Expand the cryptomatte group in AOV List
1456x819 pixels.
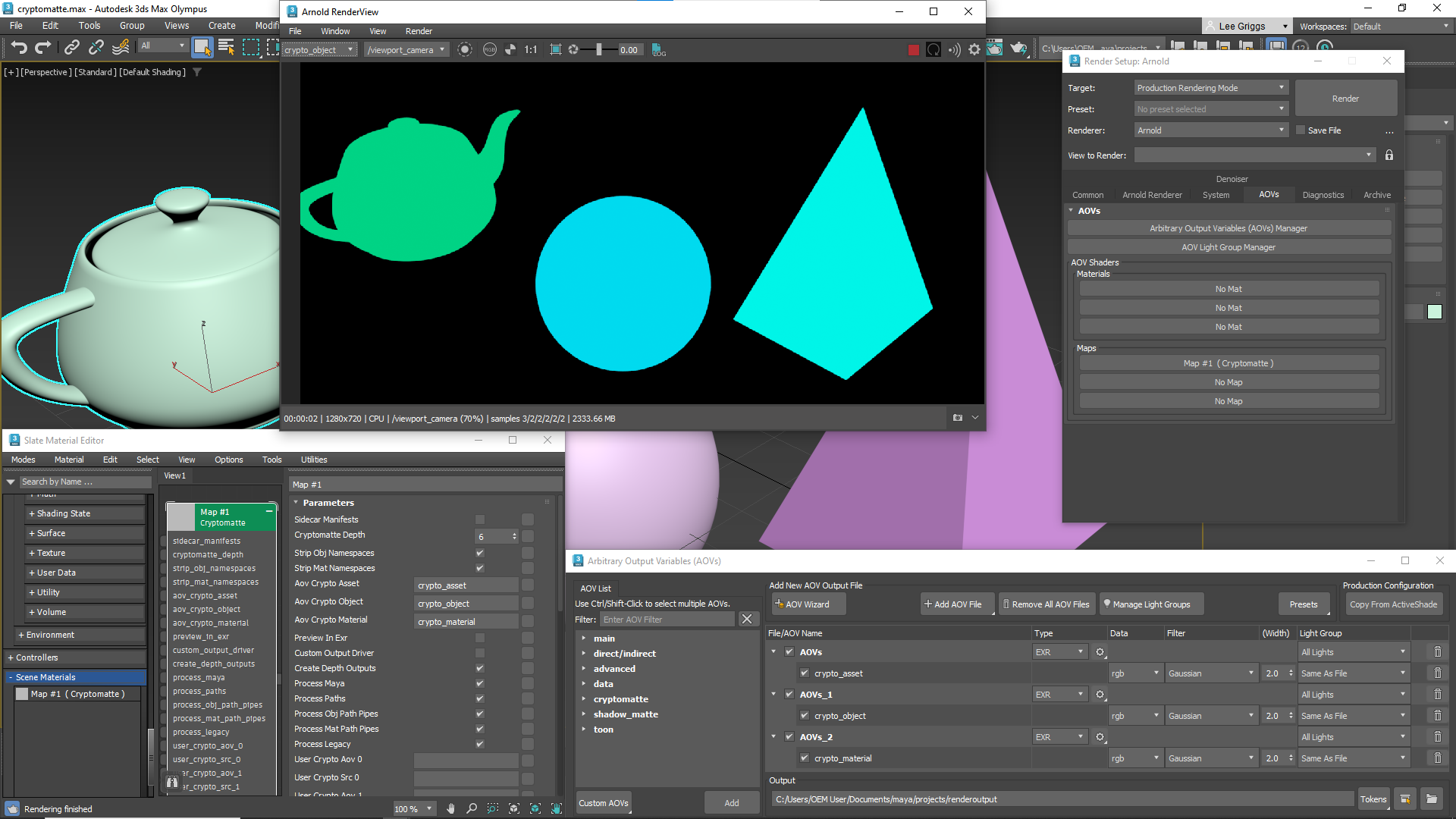tap(584, 699)
